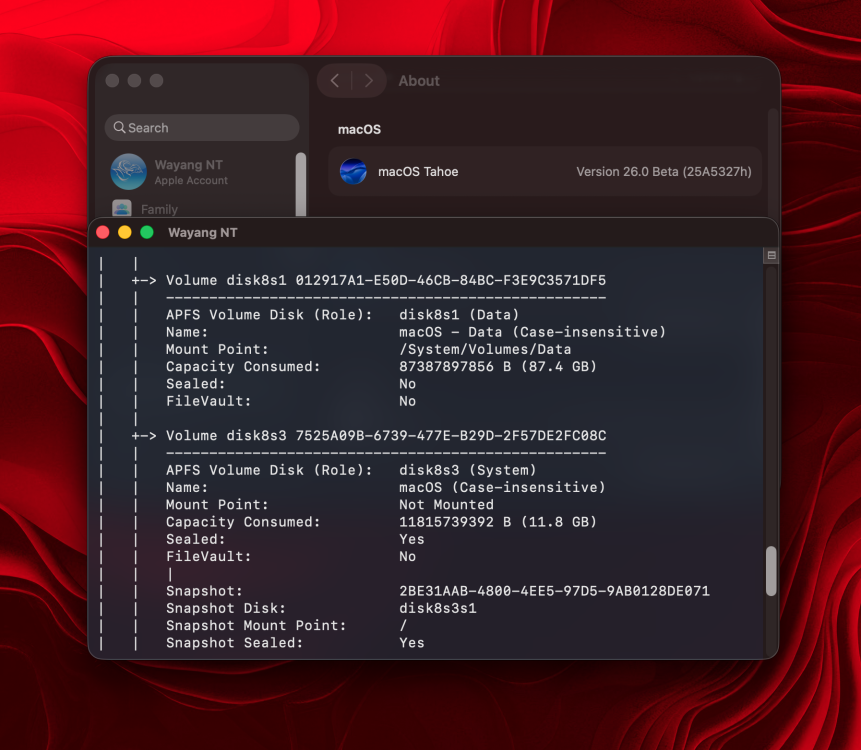Click the Settings sidebar scrollbar
This screenshot has width=861, height=750.
pos(300,184)
